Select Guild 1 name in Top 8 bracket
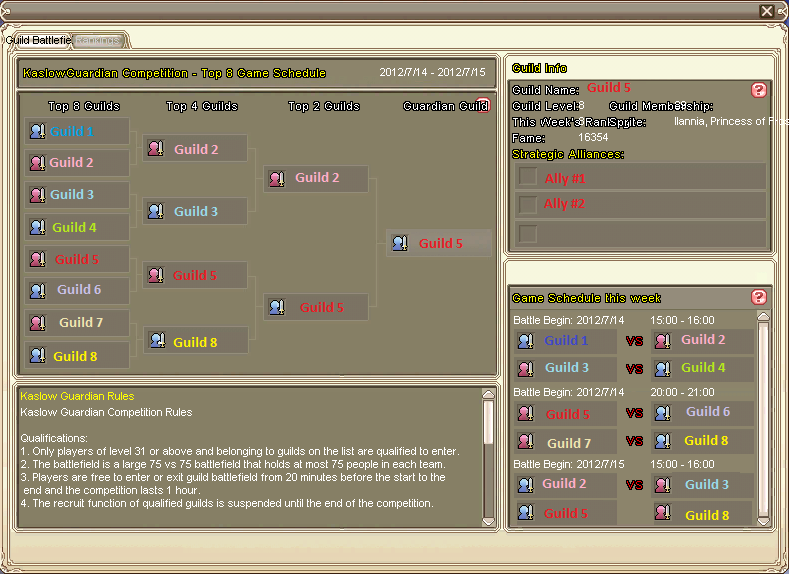789x574 pixels. pyautogui.click(x=71, y=131)
